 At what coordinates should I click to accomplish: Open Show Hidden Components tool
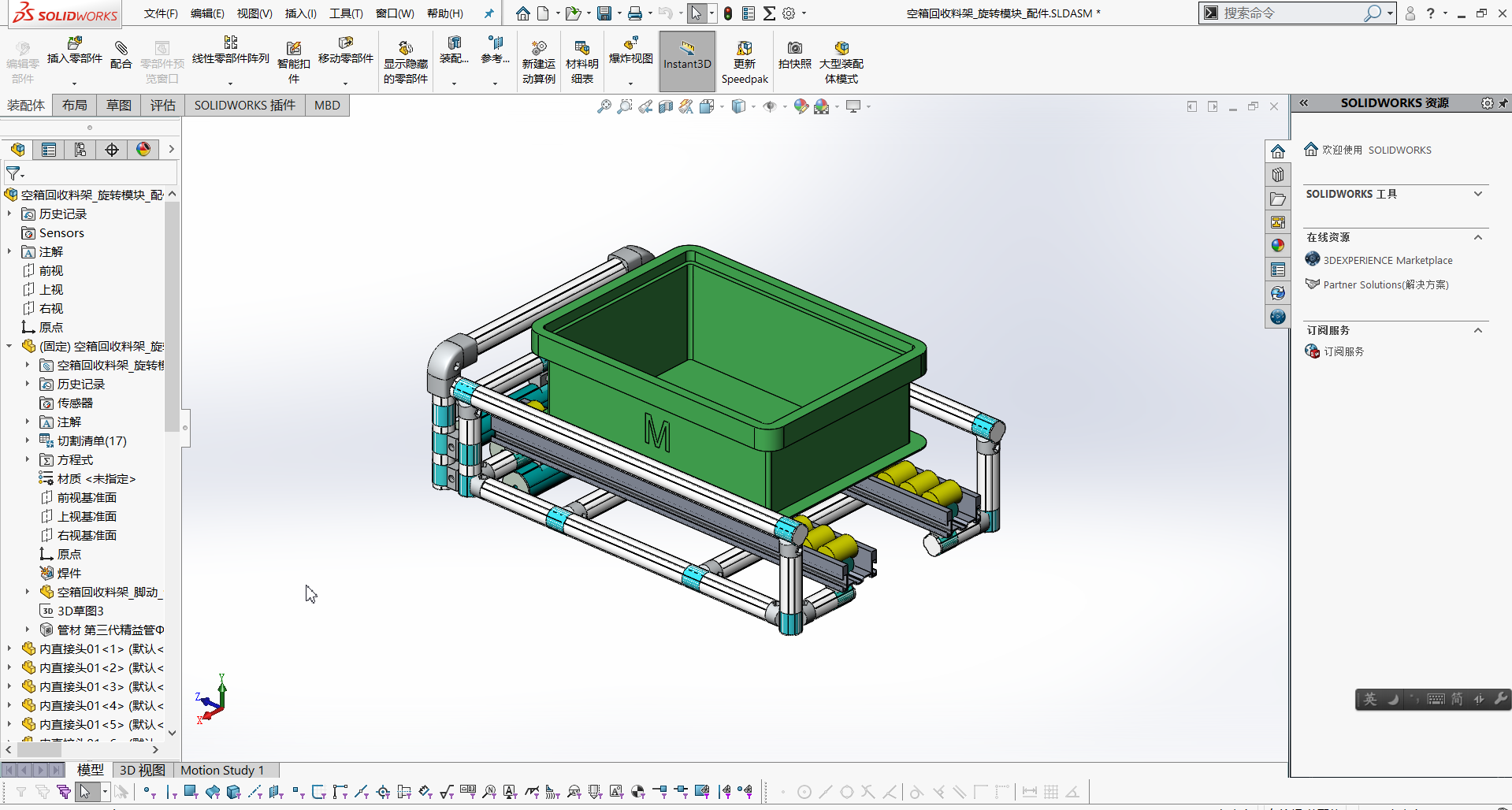(406, 61)
